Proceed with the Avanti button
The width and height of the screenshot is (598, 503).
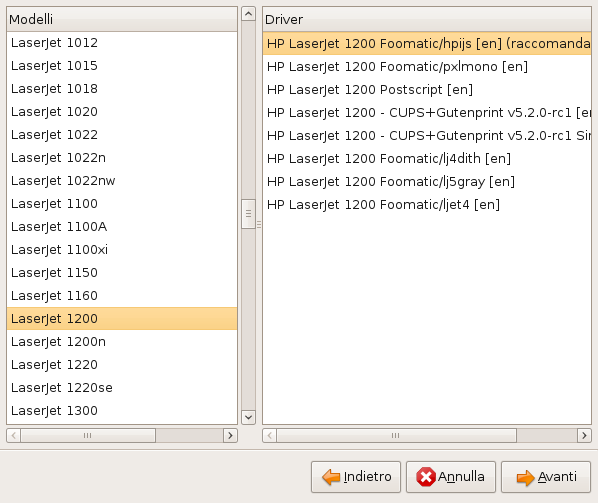[x=546, y=477]
